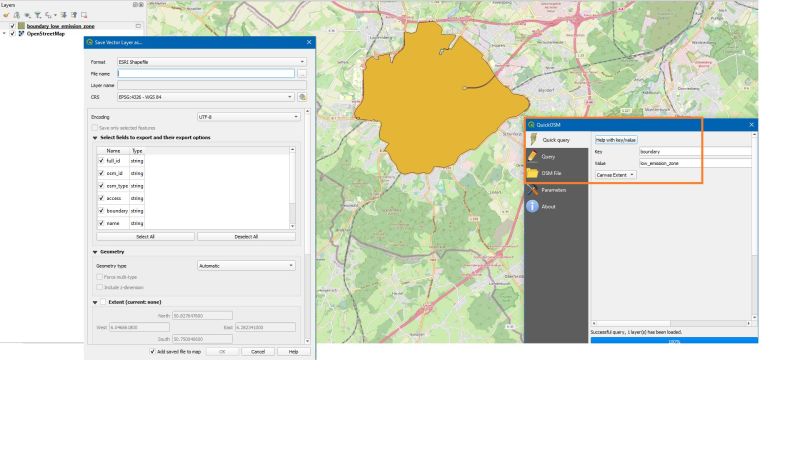Click Layers panel close icon

pyautogui.click(x=141, y=5)
